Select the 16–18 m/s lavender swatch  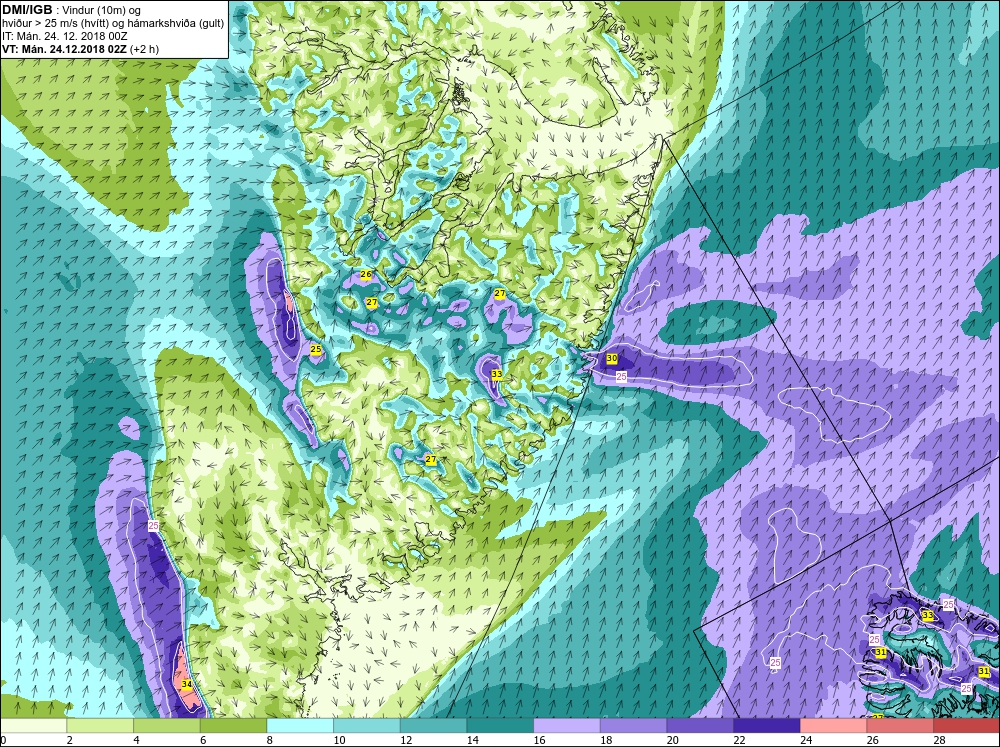(x=566, y=726)
